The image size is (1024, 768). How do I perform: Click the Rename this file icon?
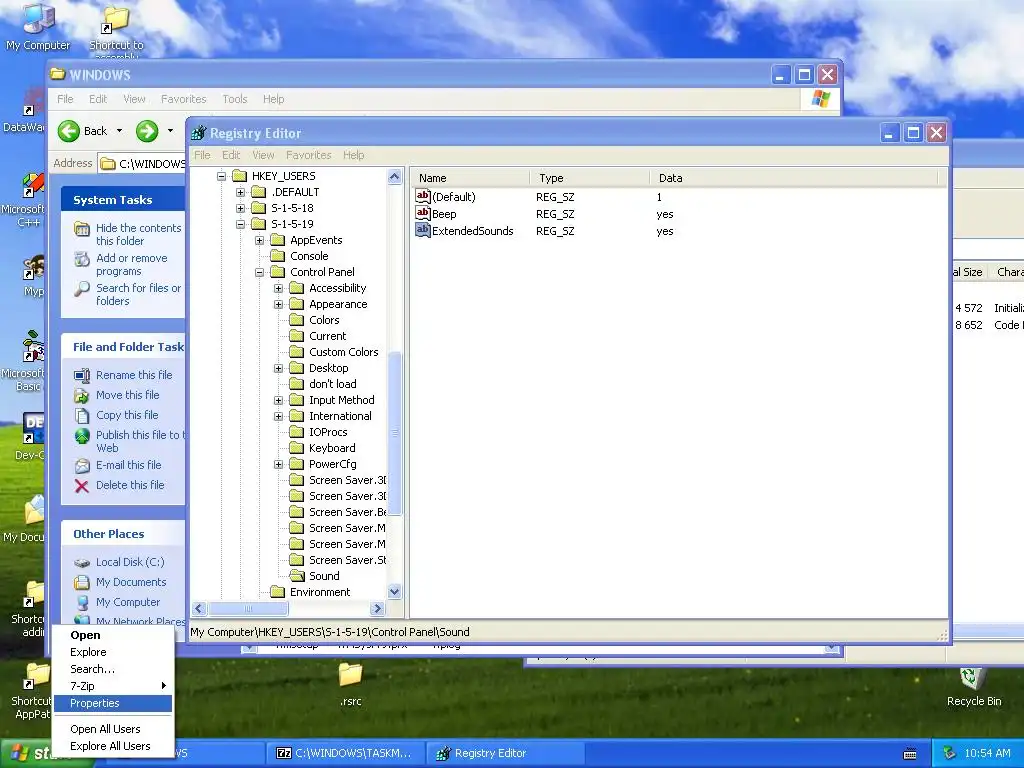82,376
